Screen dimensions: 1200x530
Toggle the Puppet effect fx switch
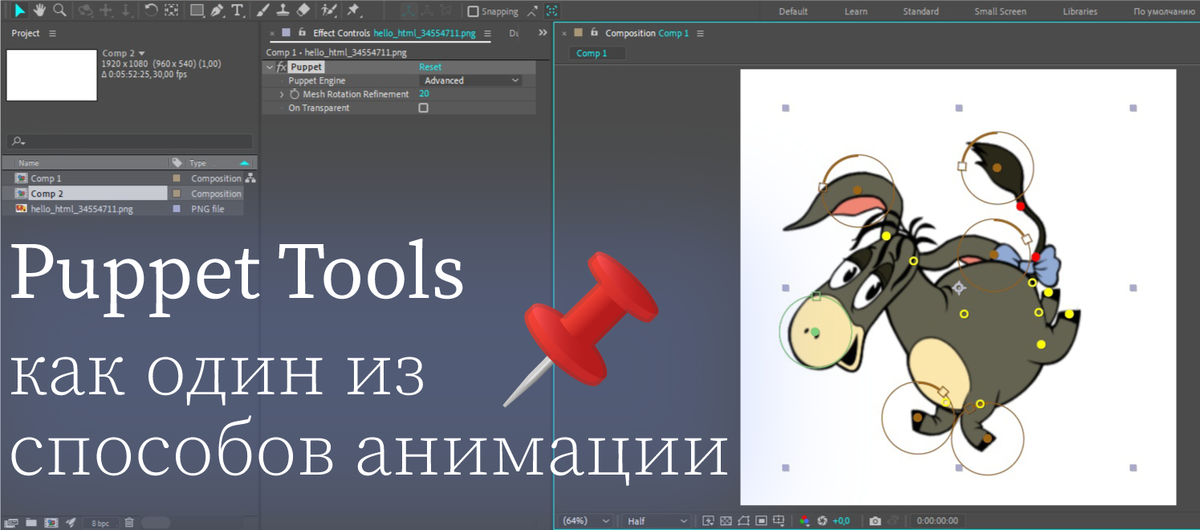pos(281,67)
